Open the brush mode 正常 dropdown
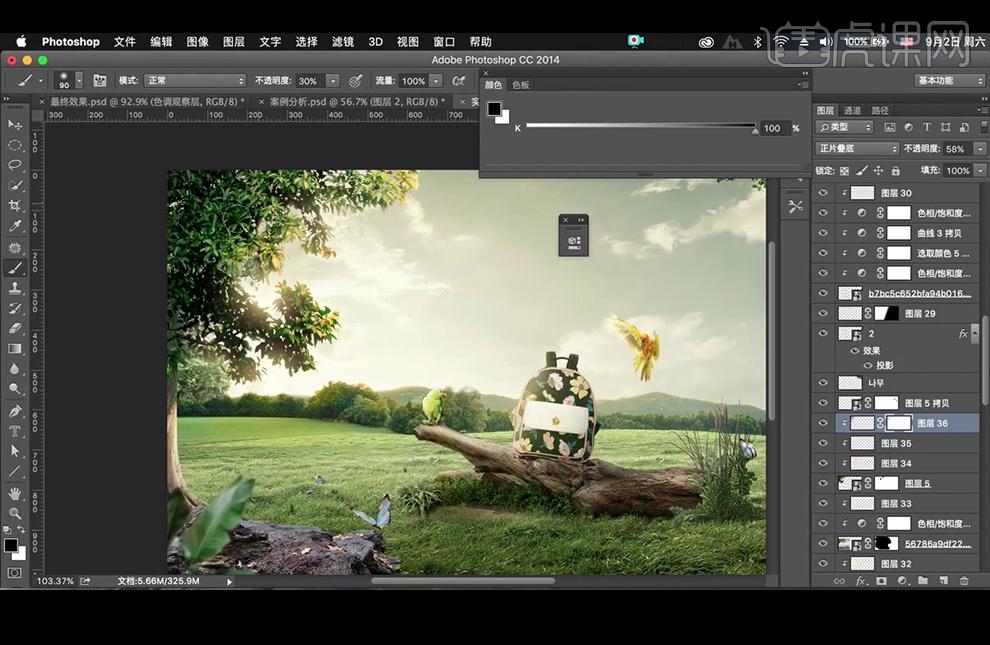The width and height of the screenshot is (990, 645). point(194,81)
